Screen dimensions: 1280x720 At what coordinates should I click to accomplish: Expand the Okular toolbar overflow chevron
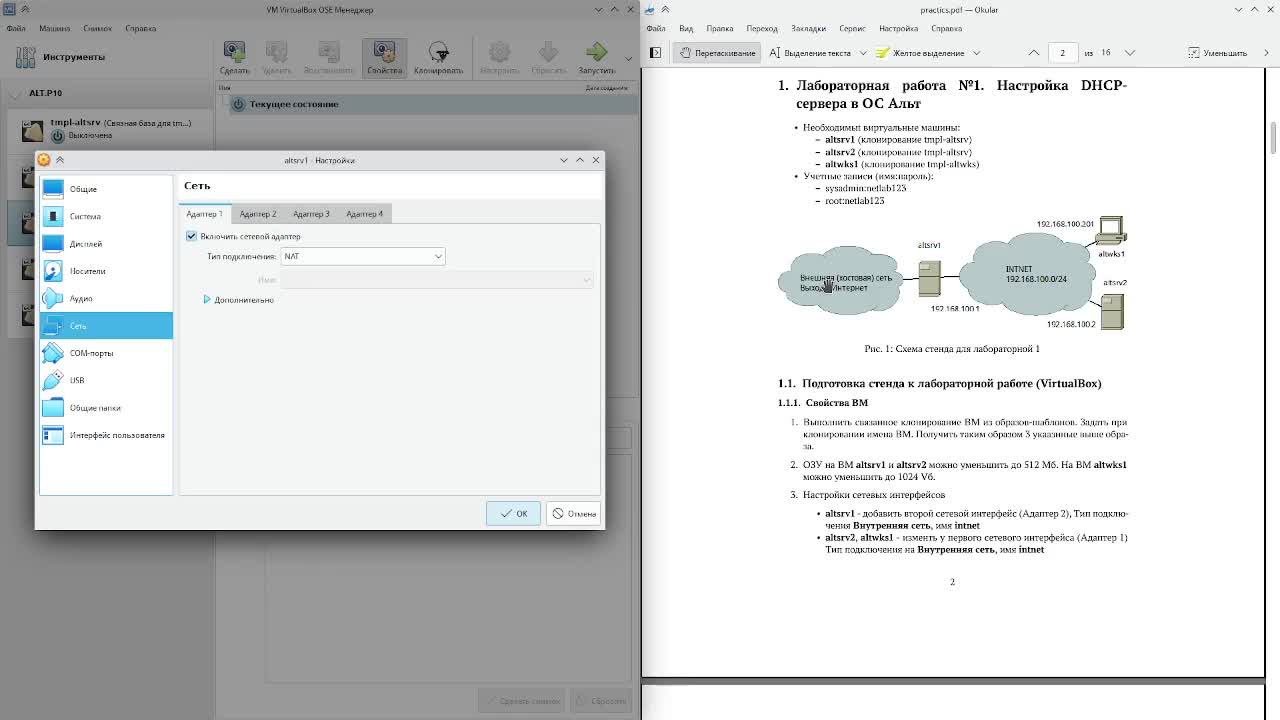click(1266, 53)
